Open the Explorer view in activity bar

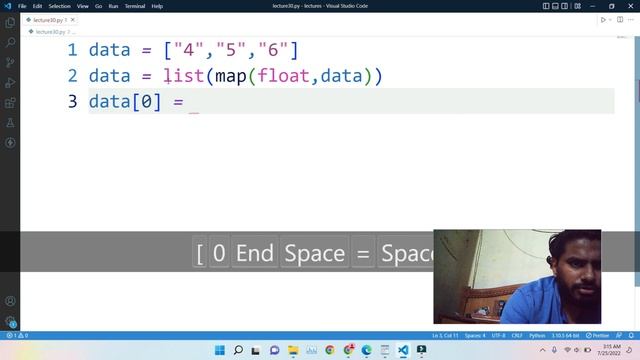coord(10,22)
